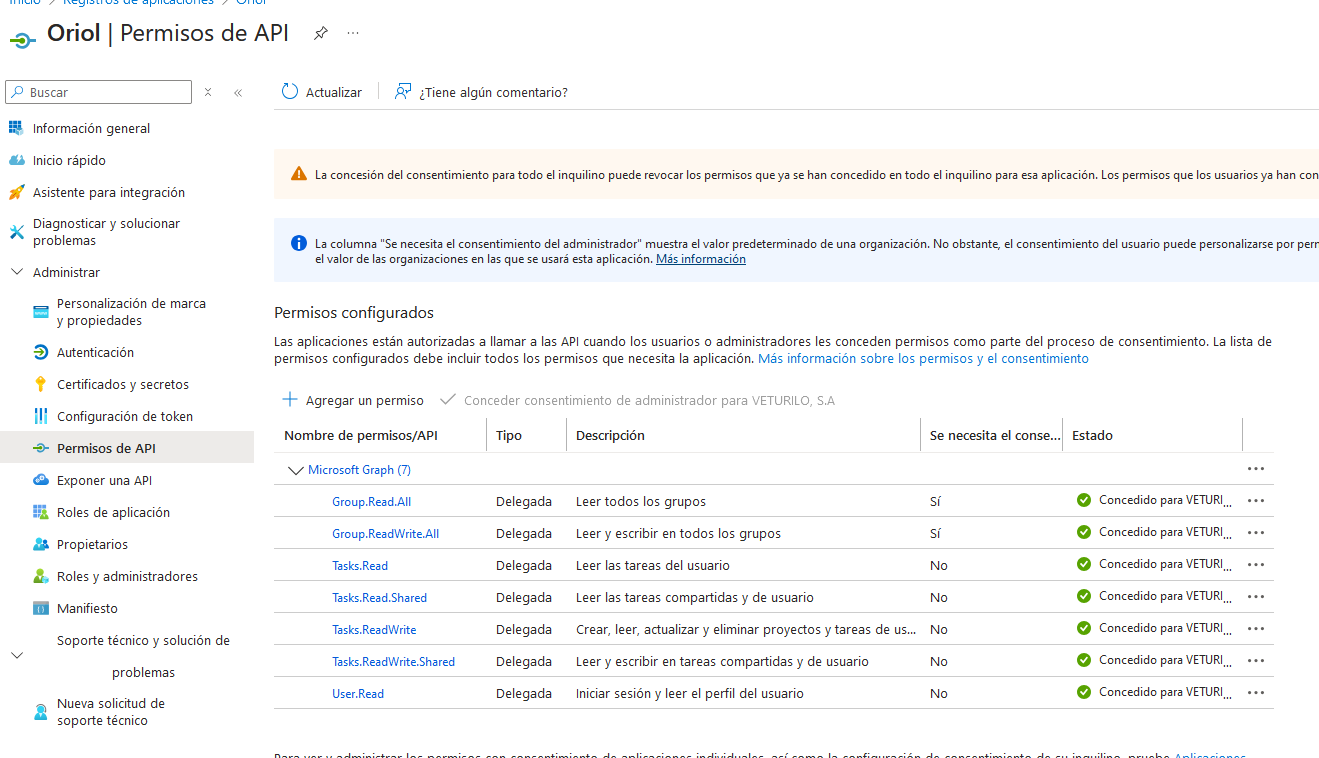Collapse the Microsoft Graph (7) permissions group
The image size is (1319, 758).
pos(295,470)
